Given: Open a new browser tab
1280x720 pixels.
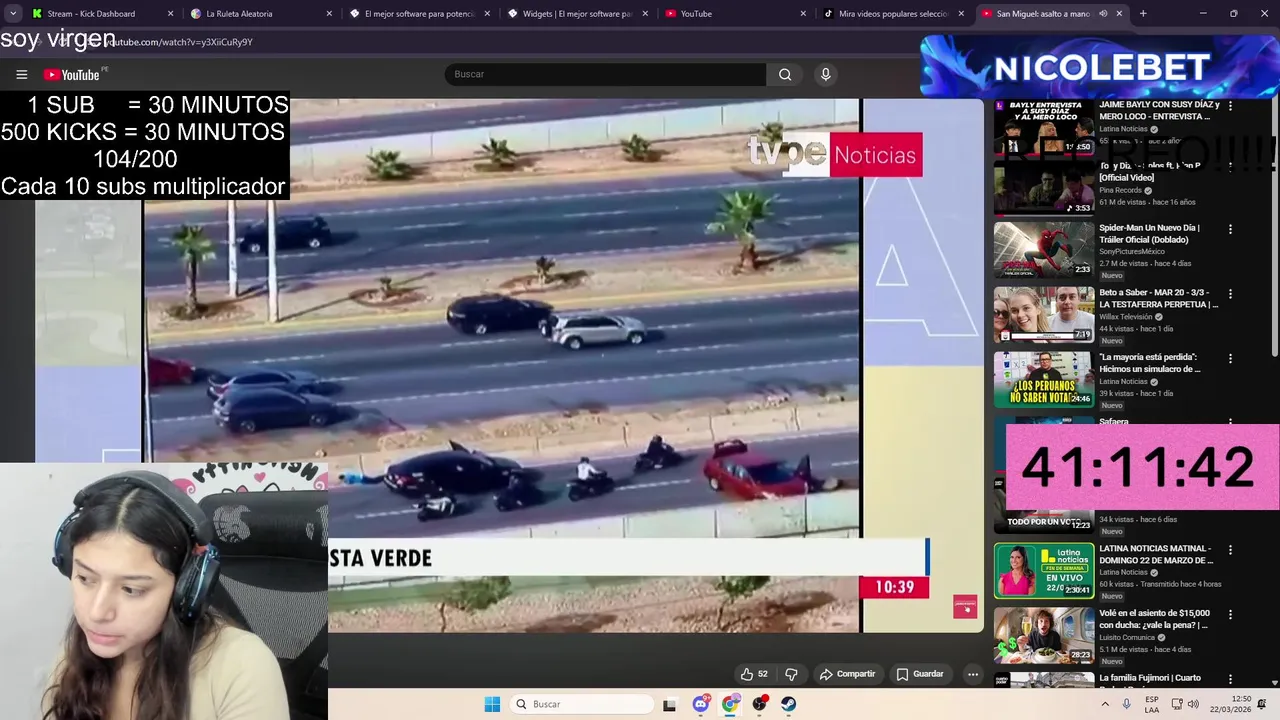Looking at the screenshot, I should coord(1143,14).
